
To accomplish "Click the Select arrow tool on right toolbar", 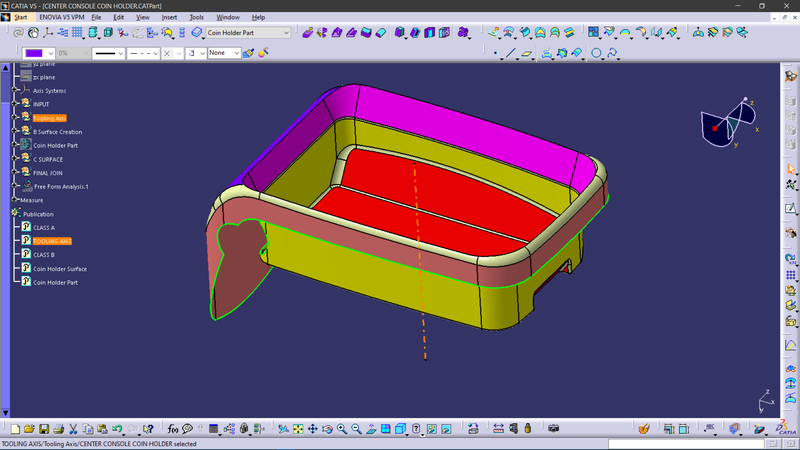I will [791, 169].
